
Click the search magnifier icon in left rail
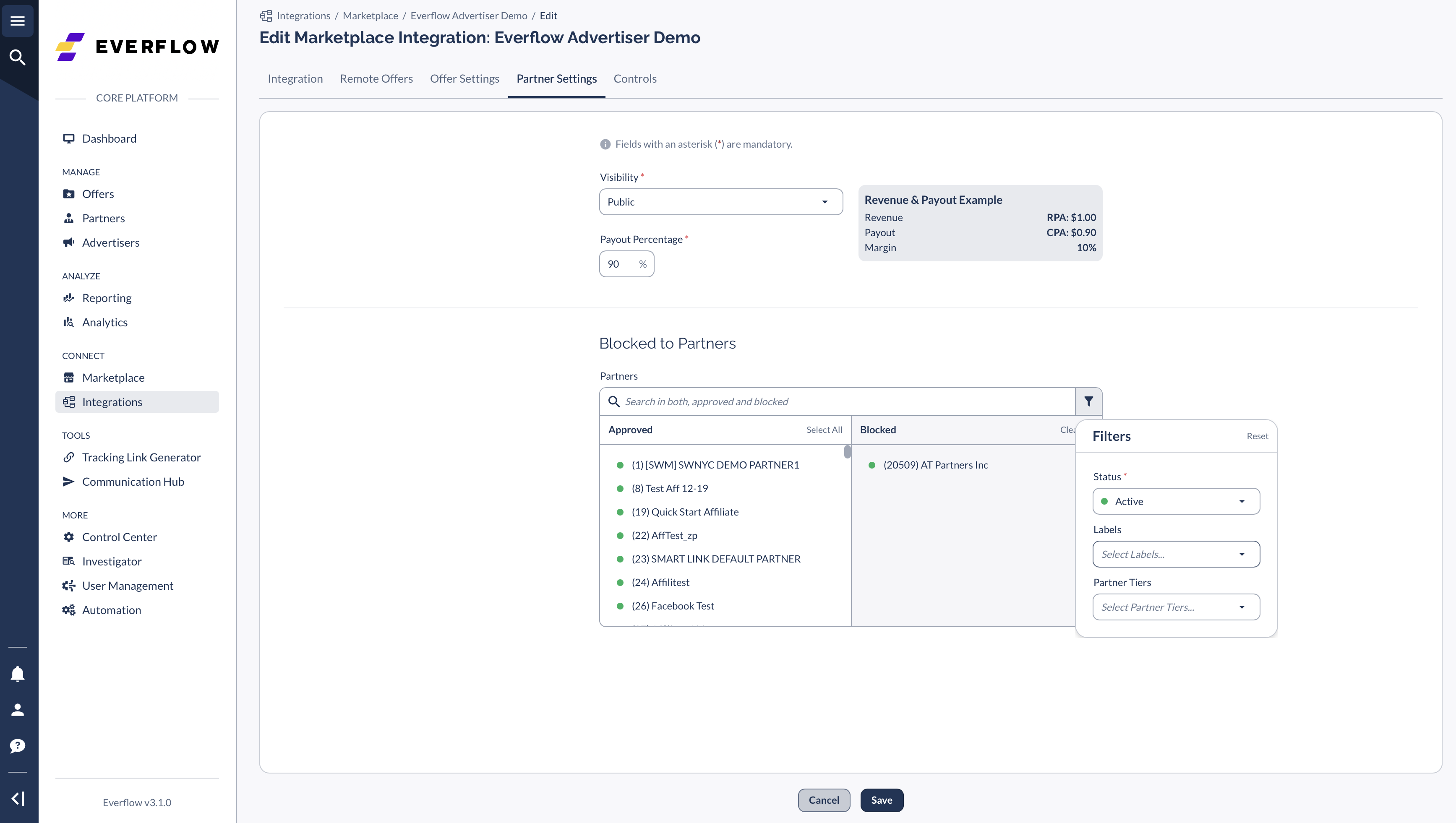tap(18, 57)
